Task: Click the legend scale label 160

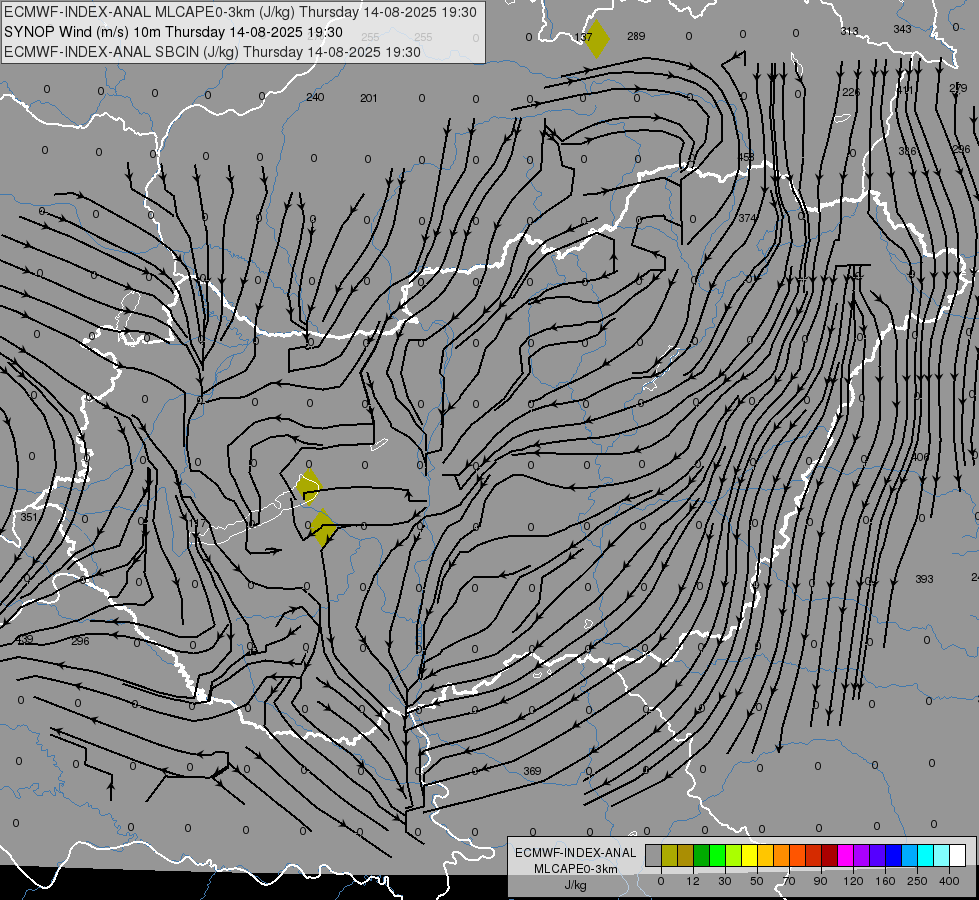Action: 885,881
